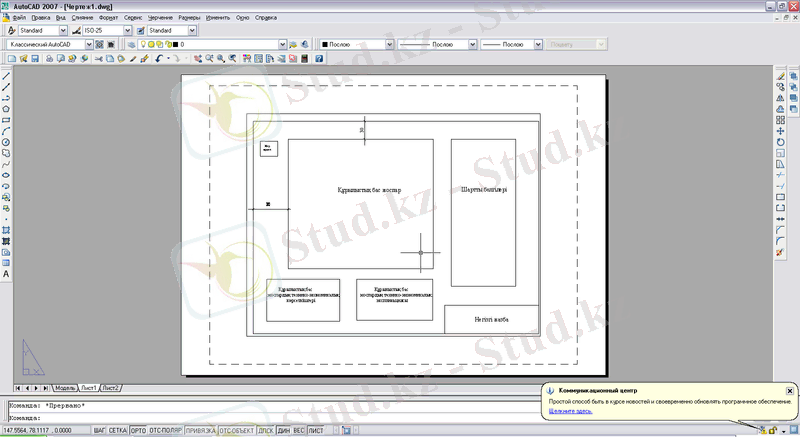
Task: Open the Справка menu
Action: pos(266,17)
